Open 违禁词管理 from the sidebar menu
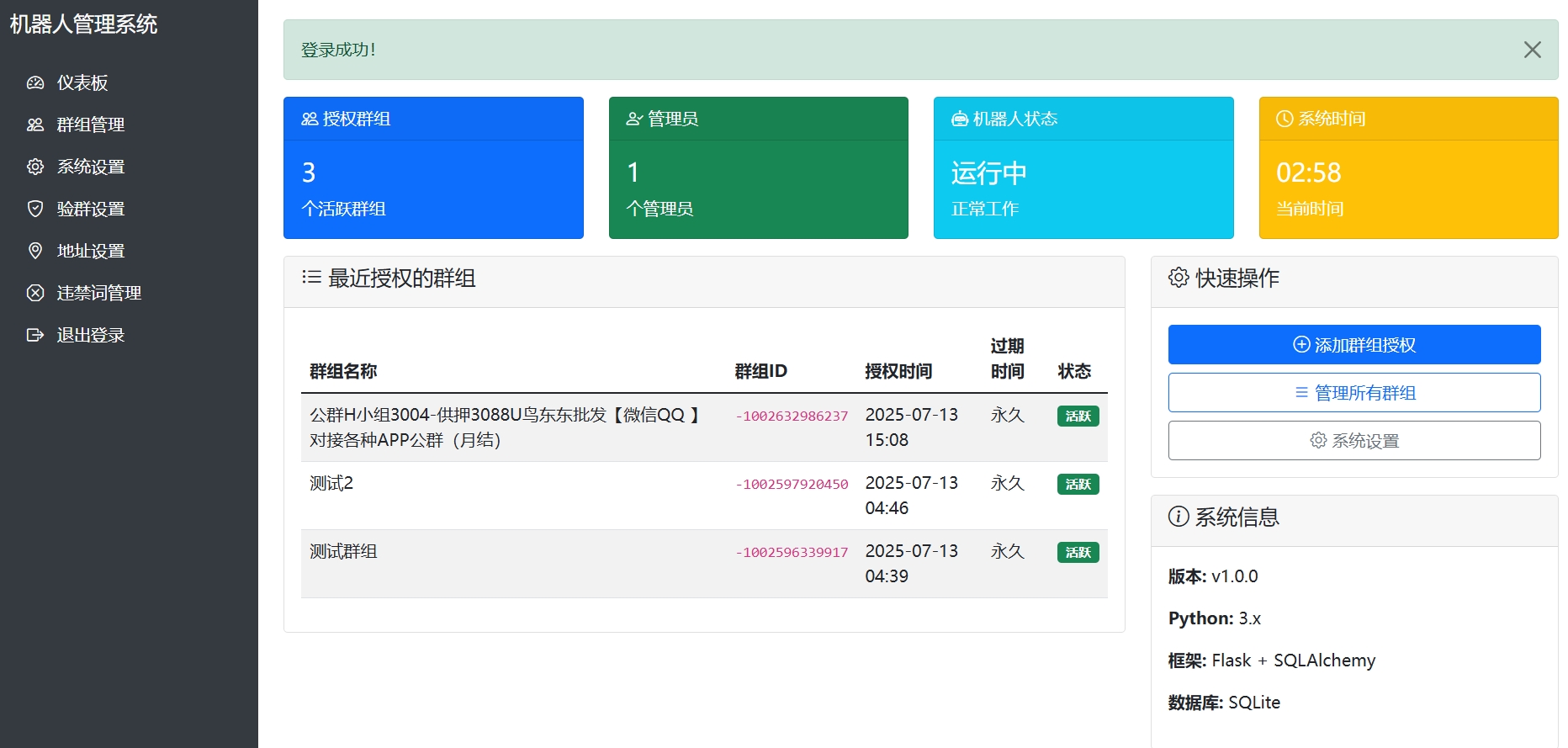This screenshot has width=1568, height=748. click(98, 293)
